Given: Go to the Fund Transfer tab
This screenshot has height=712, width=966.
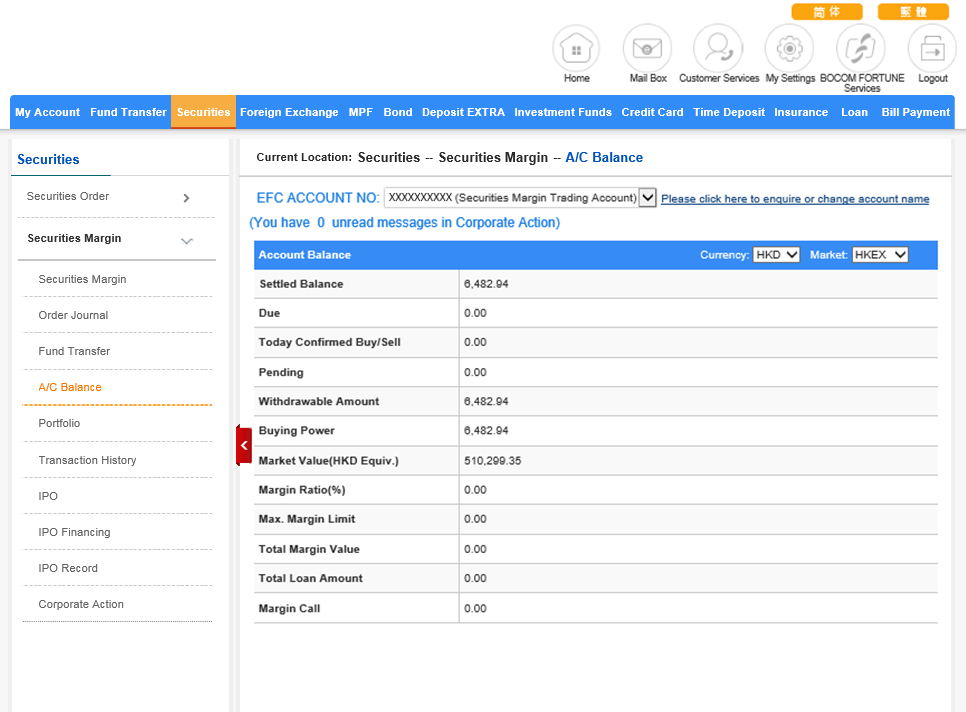Looking at the screenshot, I should click(128, 112).
